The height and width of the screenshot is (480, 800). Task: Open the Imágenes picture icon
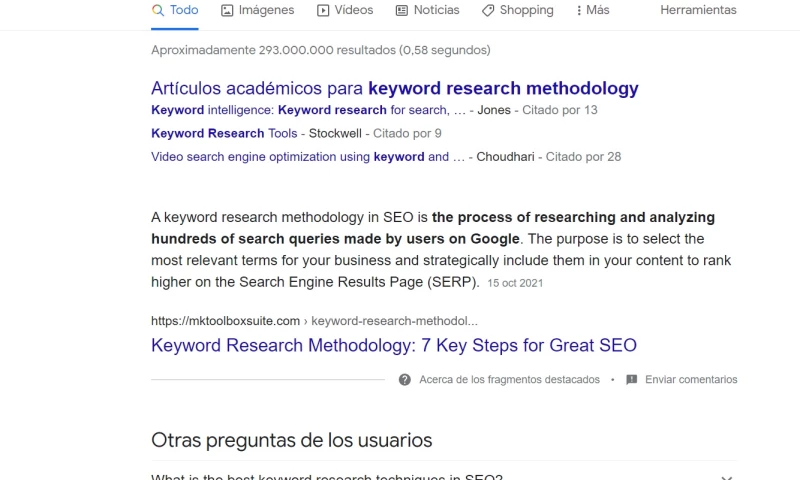pos(227,10)
